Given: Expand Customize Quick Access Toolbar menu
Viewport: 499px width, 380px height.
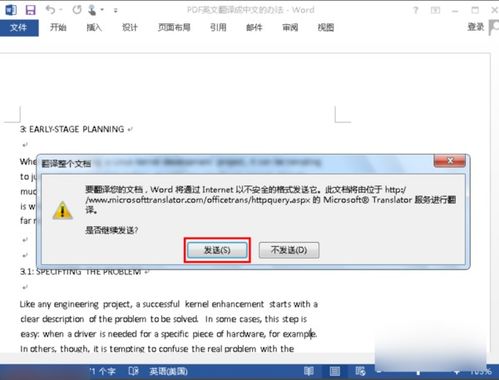Looking at the screenshot, I should (115, 10).
